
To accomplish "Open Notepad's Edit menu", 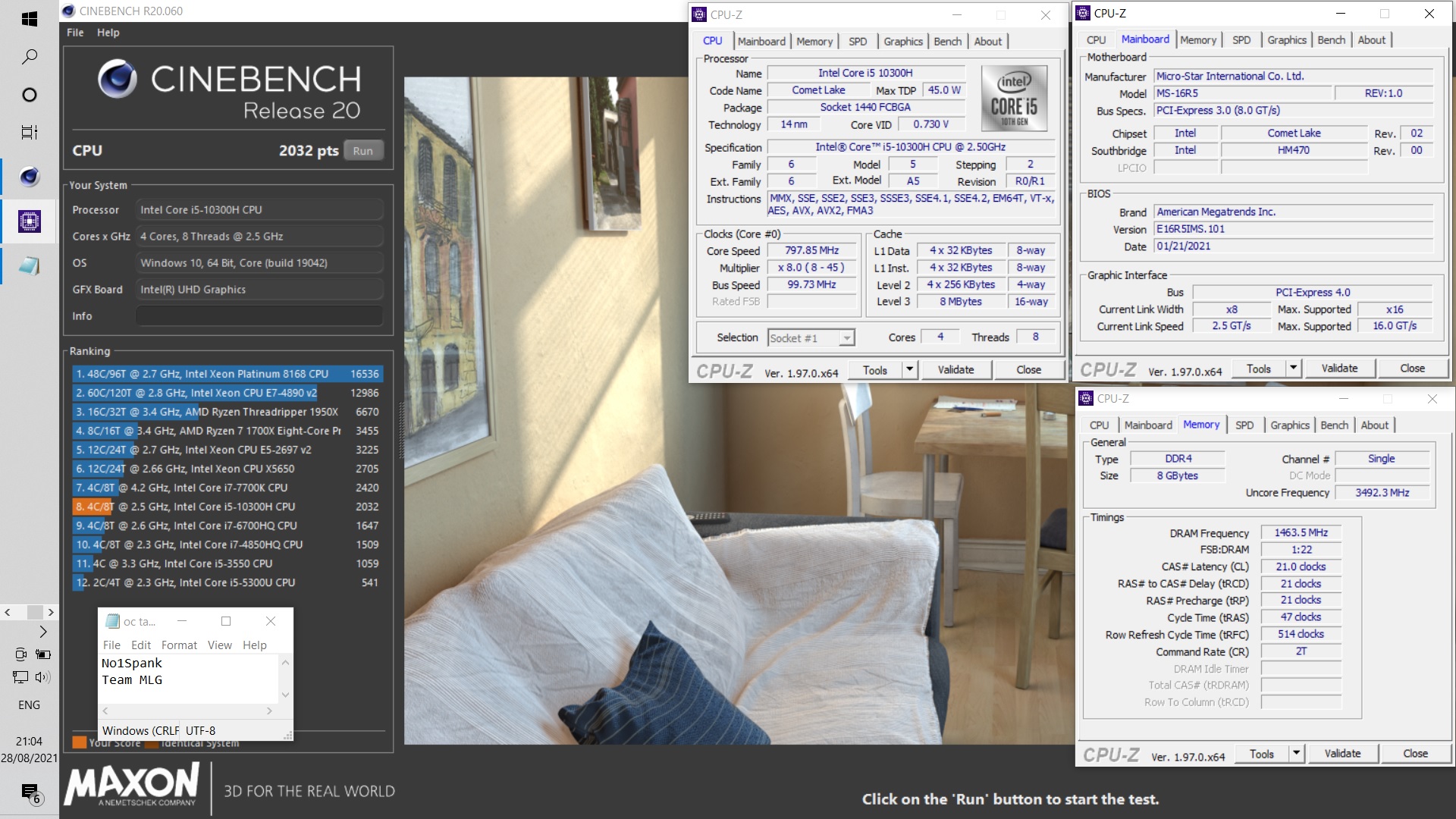I will click(141, 645).
